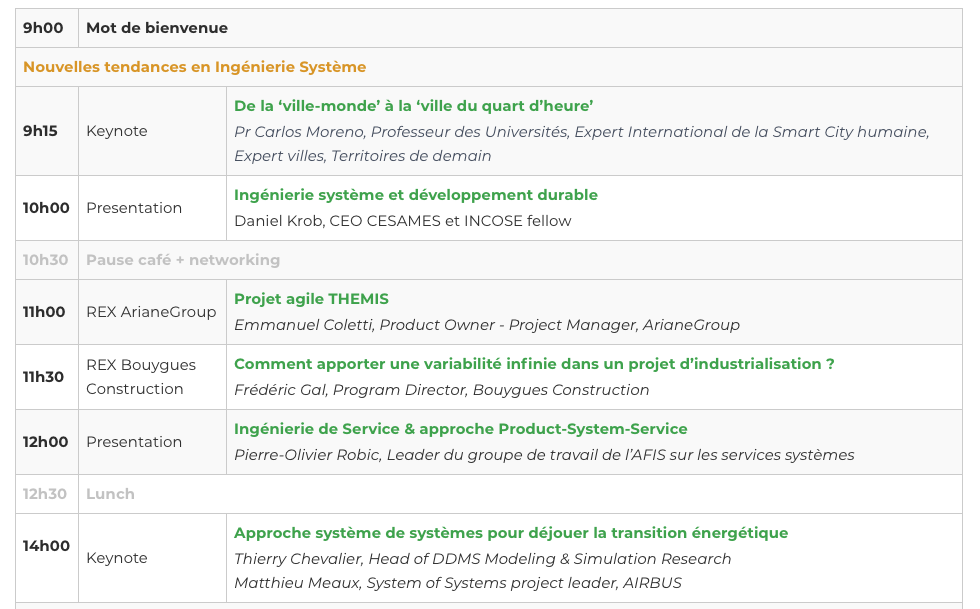Image resolution: width=980 pixels, height=609 pixels.
Task: Select speaker 'Emmanuel Coletti, Product Owner'
Action: coord(486,325)
